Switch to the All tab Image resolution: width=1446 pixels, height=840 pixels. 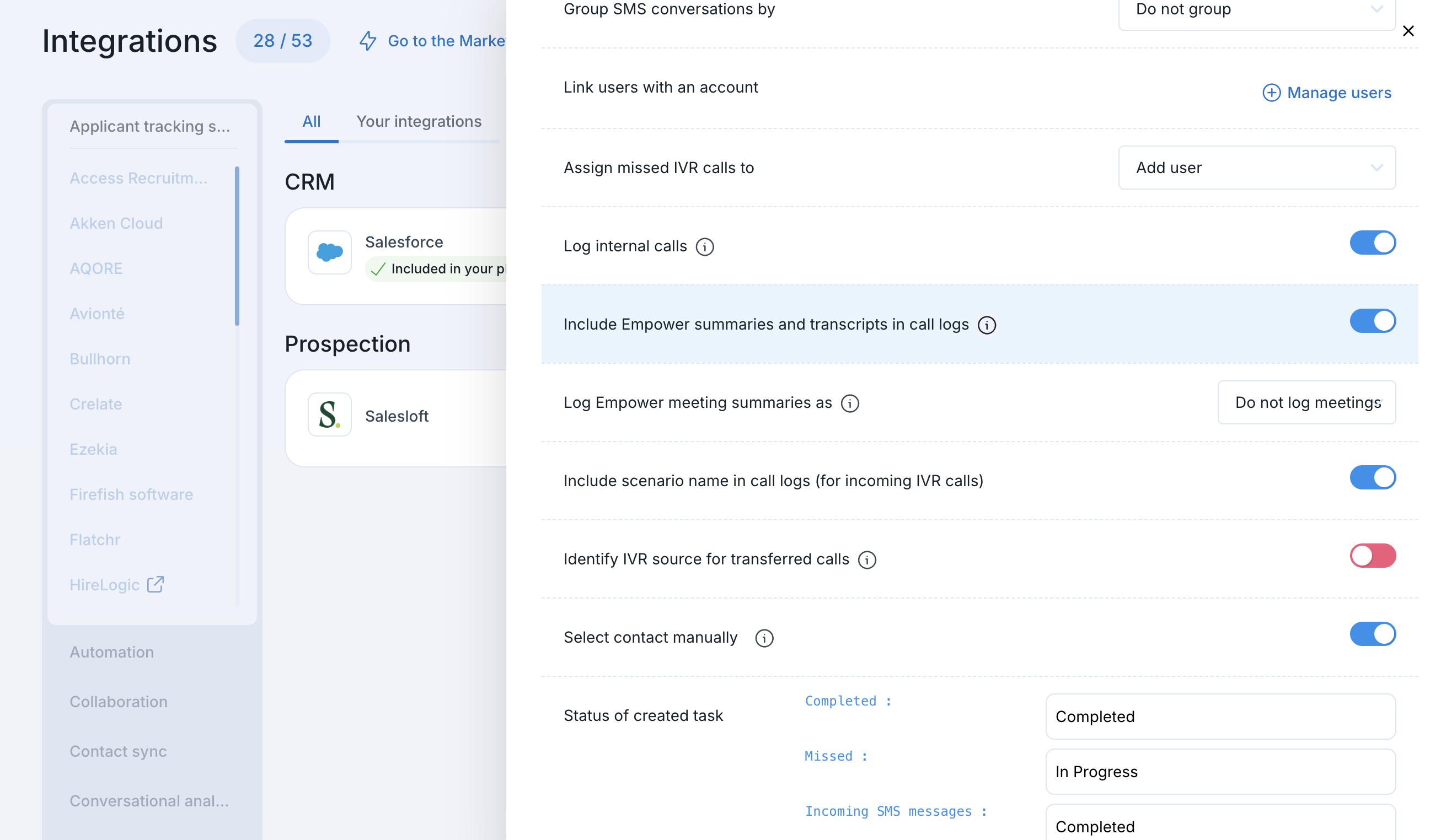coord(311,122)
